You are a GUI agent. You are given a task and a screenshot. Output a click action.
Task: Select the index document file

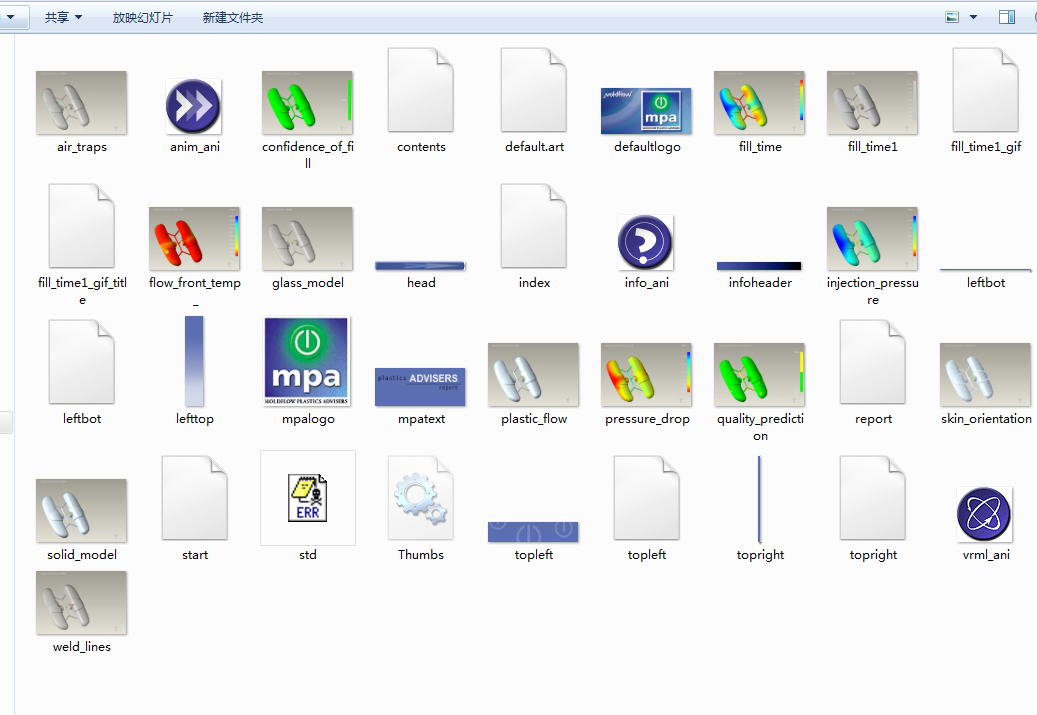pos(534,226)
